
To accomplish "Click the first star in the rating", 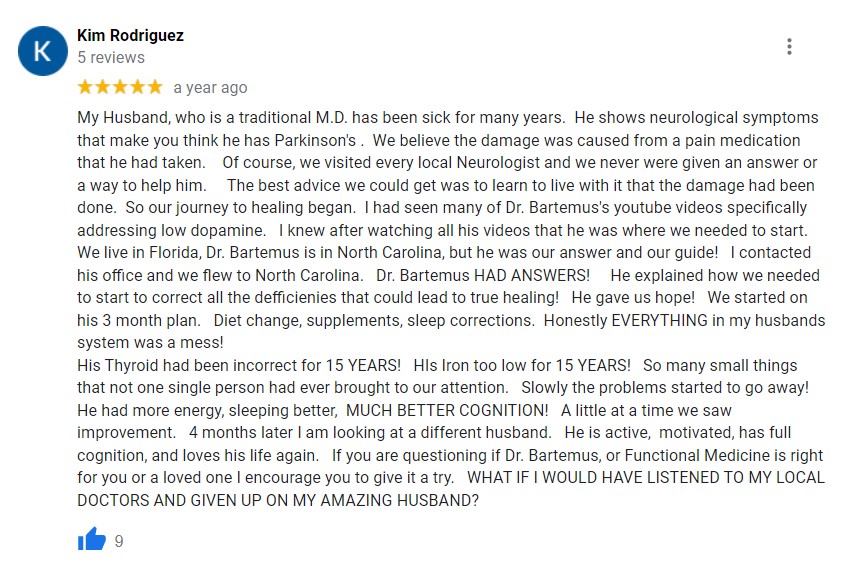I will tap(86, 87).
